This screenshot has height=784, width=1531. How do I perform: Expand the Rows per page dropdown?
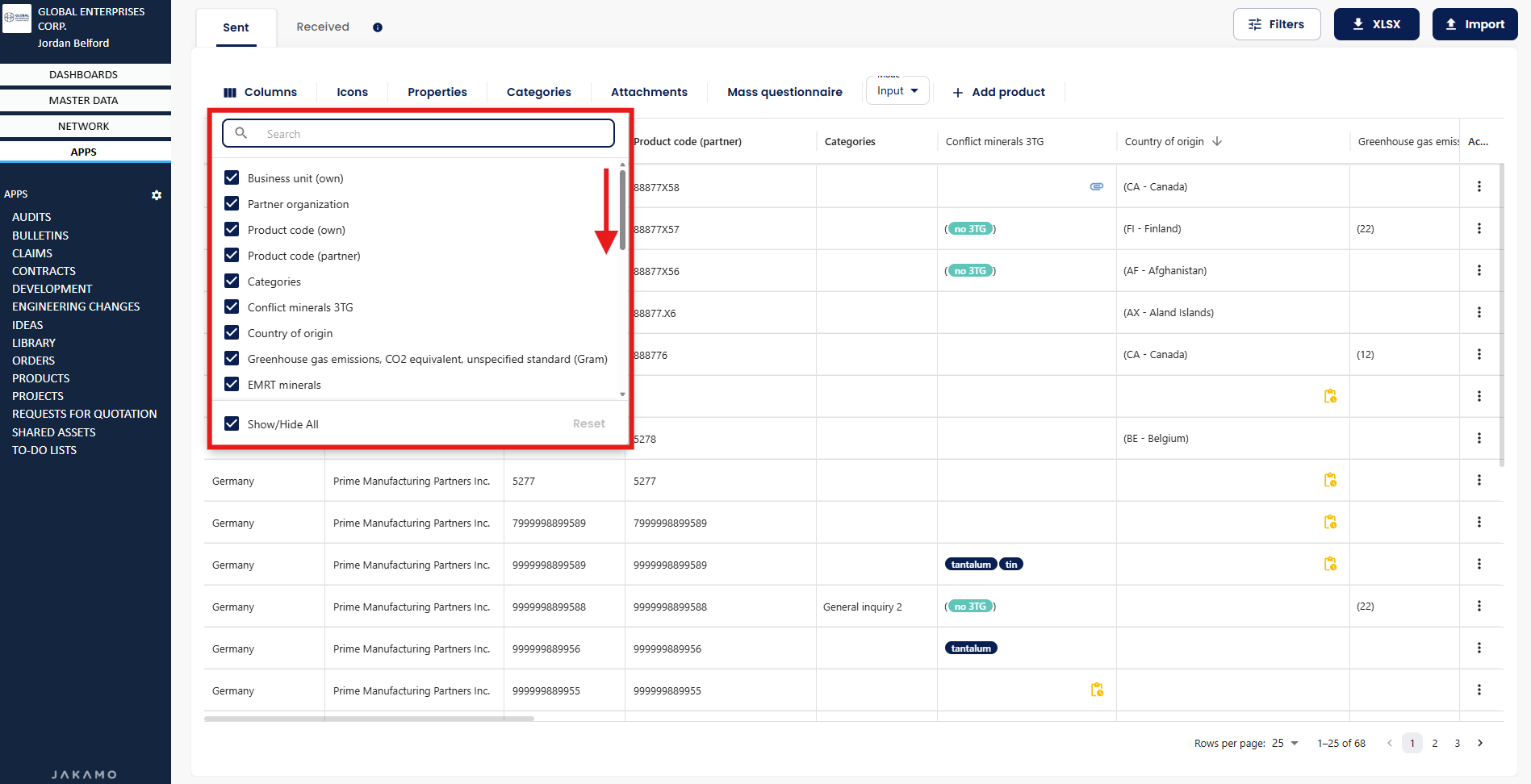[x=1285, y=743]
